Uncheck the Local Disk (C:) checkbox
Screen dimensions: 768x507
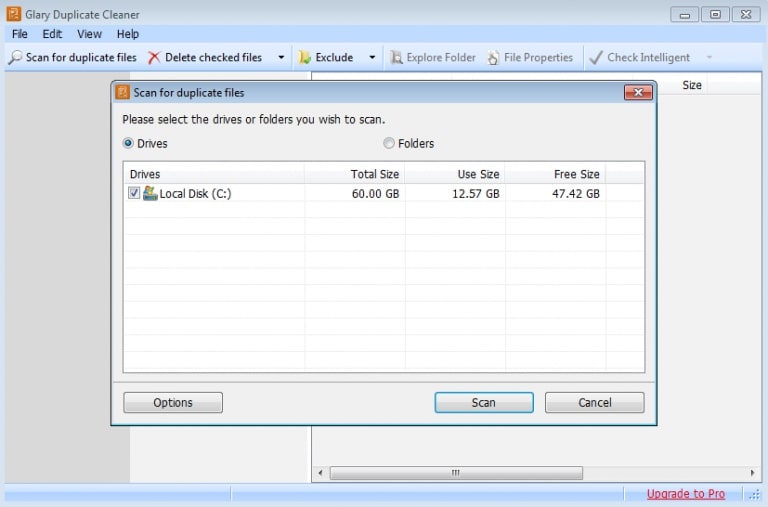tap(134, 194)
